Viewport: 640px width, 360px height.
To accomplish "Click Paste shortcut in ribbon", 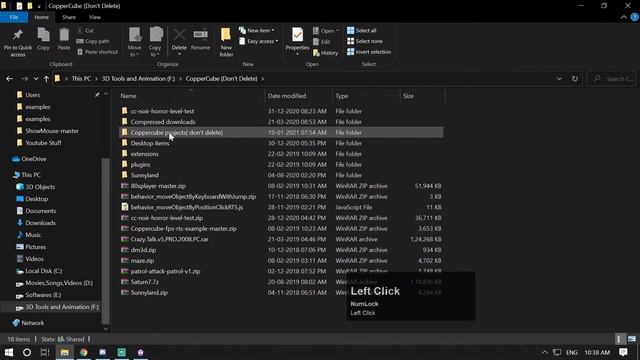I will [97, 52].
